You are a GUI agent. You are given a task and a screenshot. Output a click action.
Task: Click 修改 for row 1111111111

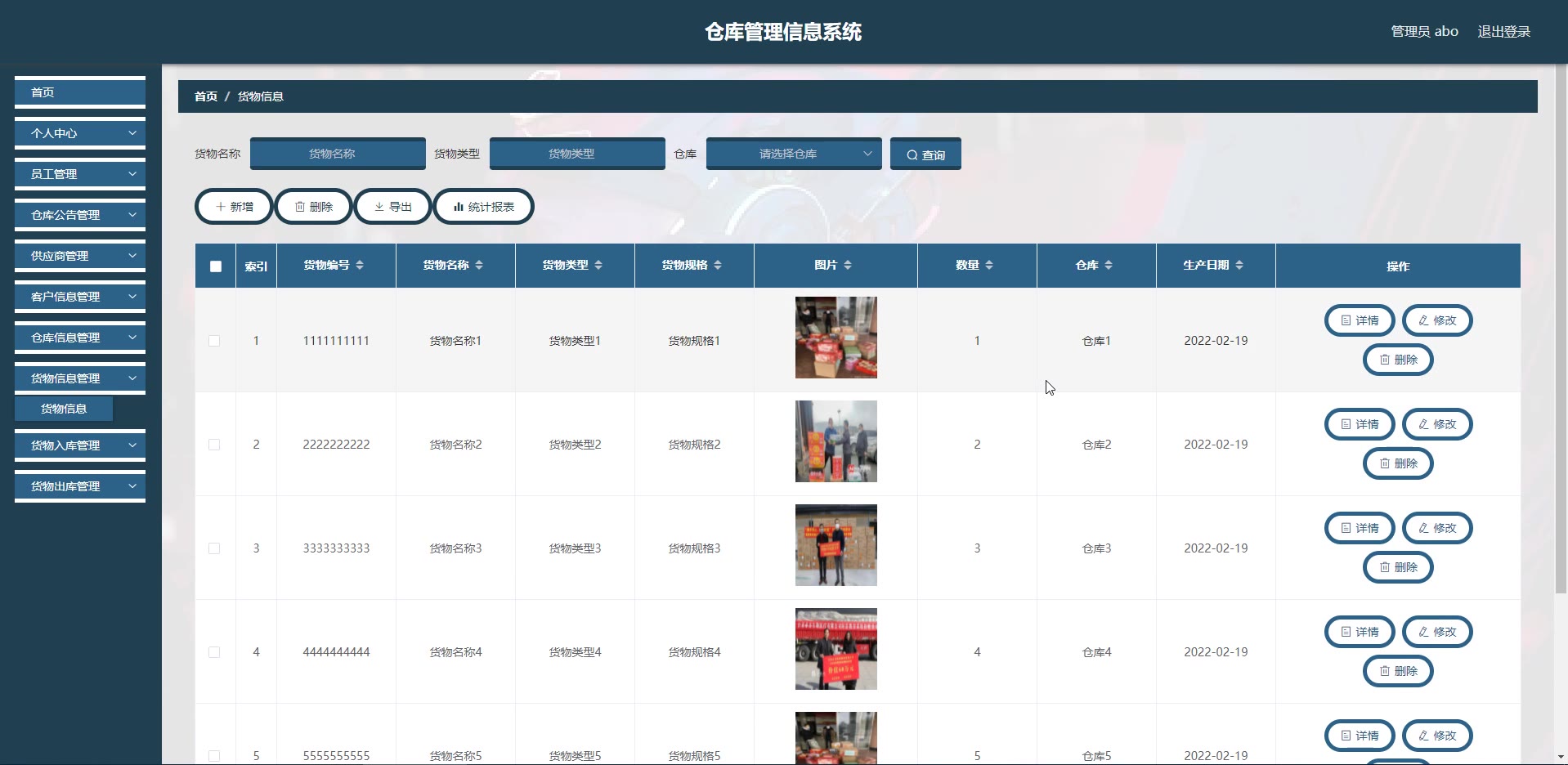point(1437,320)
